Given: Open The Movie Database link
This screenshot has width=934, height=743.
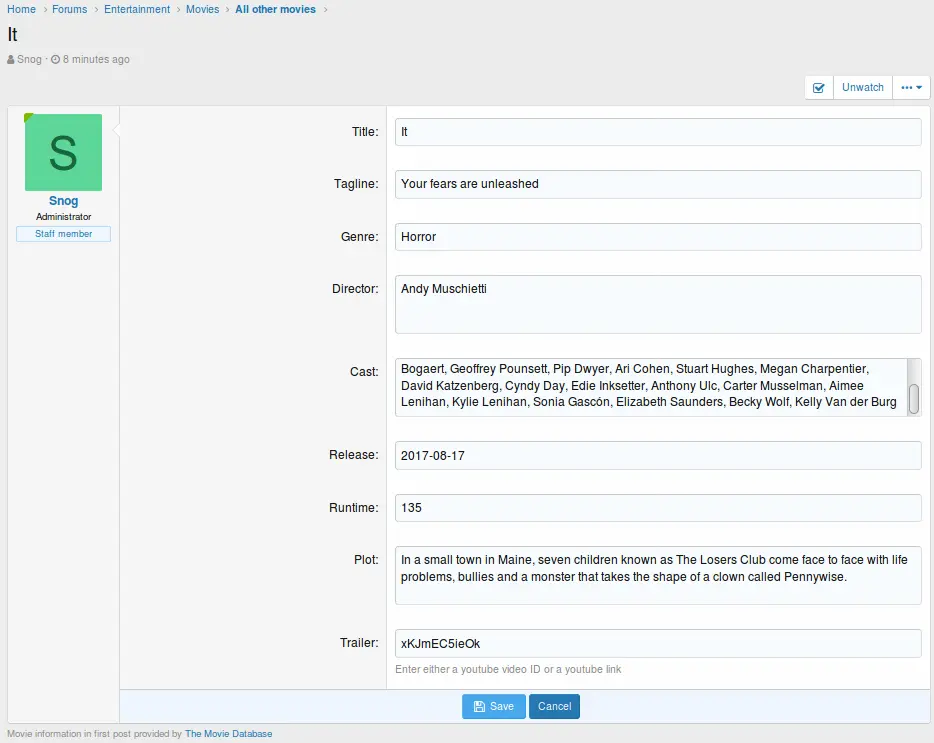Looking at the screenshot, I should point(228,734).
